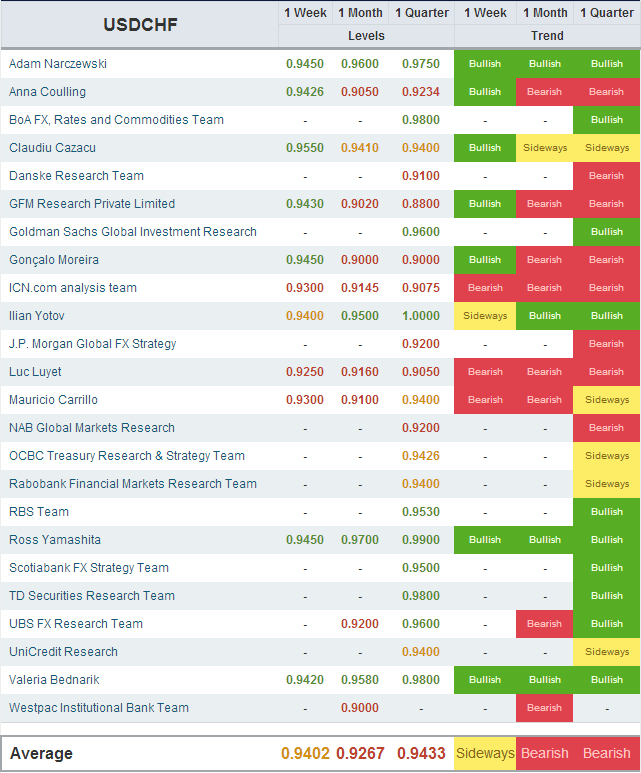
Task: Click ICN.com's 0.9145 month level
Action: pos(360,288)
